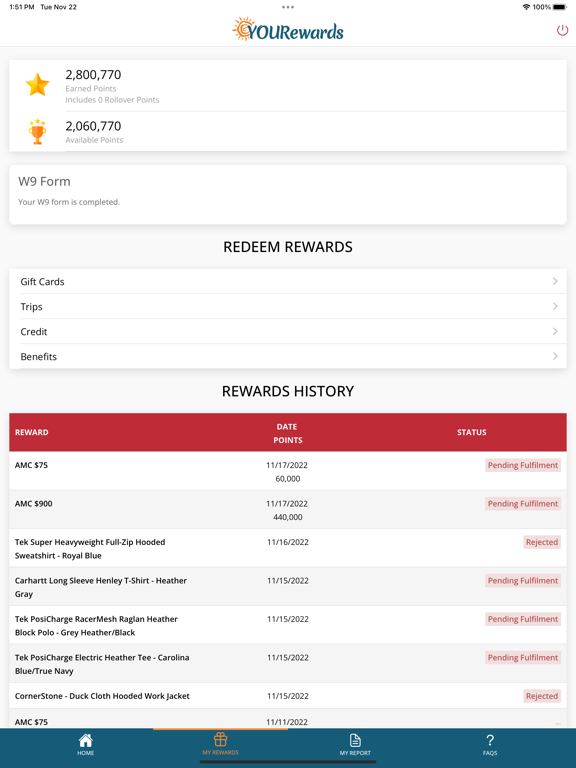Tap the trophy available points icon
The width and height of the screenshot is (576, 768).
click(x=37, y=131)
